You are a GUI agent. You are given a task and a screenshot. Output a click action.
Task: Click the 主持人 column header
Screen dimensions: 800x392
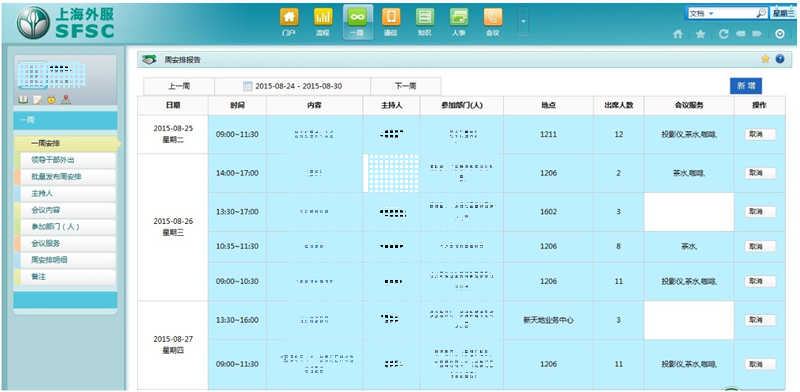391,105
